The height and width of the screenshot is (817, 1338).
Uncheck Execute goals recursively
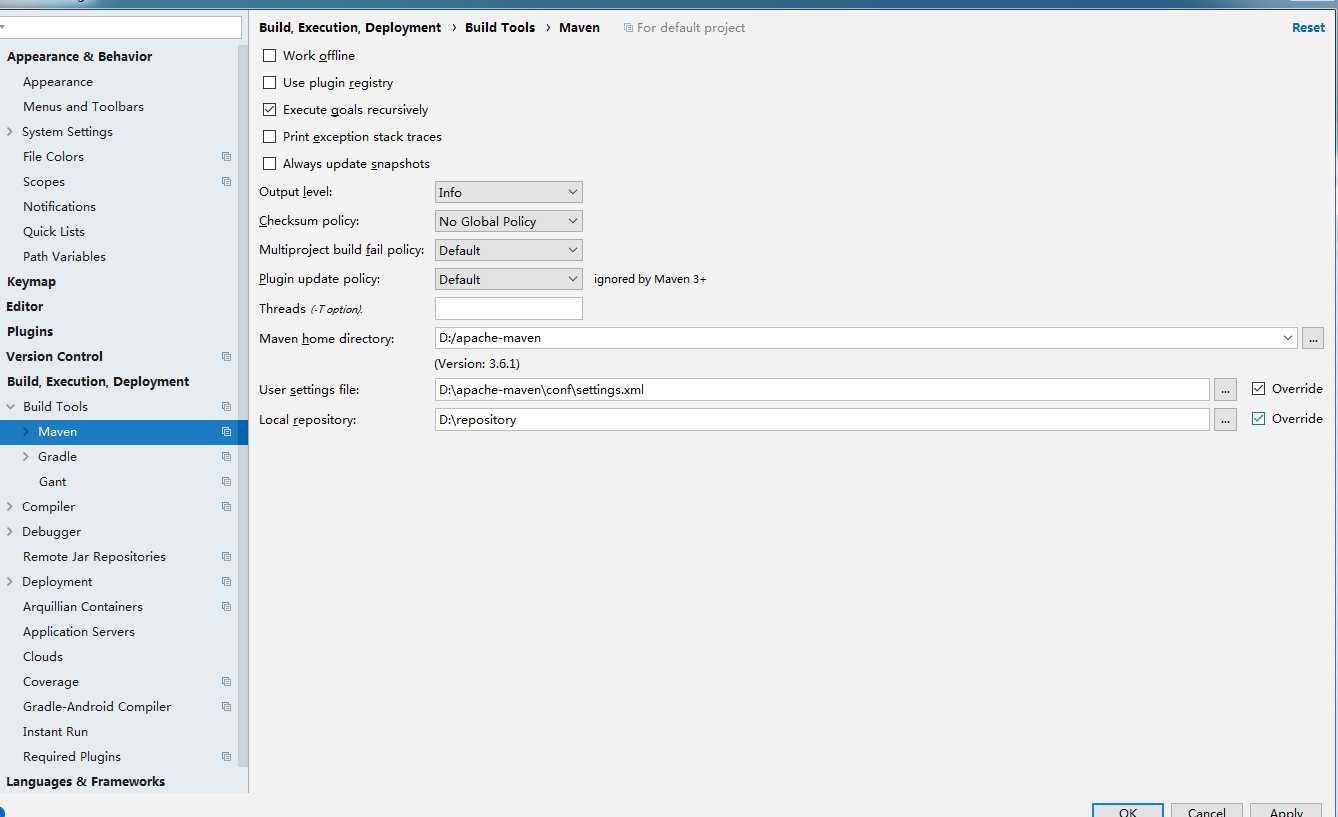pyautogui.click(x=269, y=110)
